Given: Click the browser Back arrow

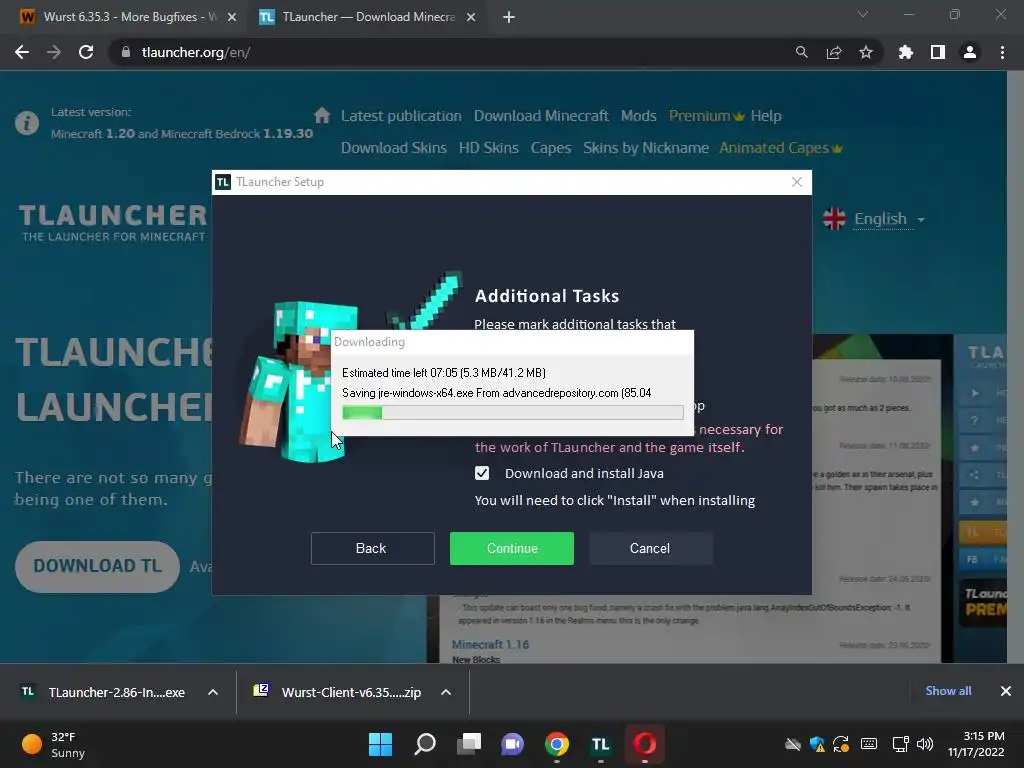Looking at the screenshot, I should (x=22, y=52).
